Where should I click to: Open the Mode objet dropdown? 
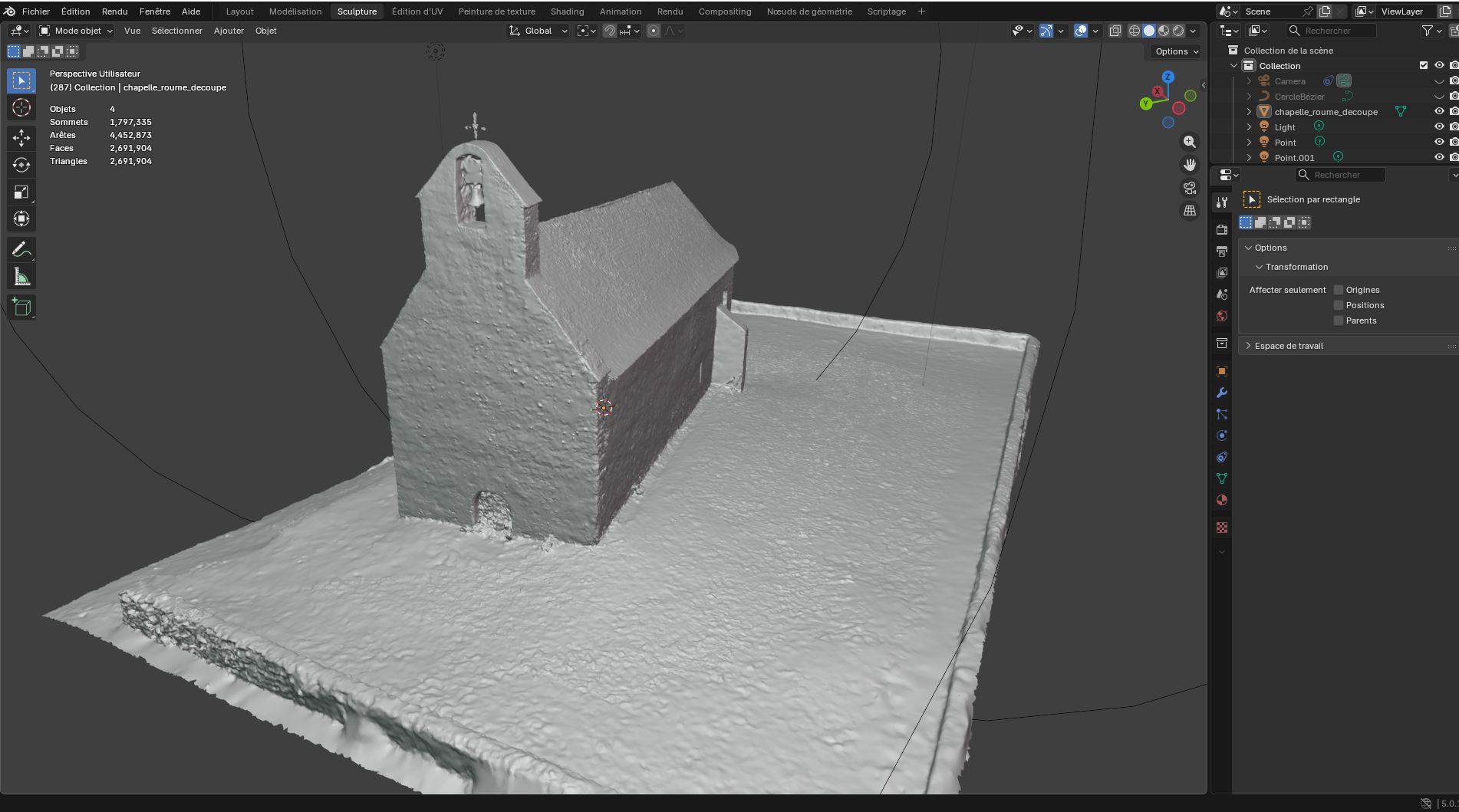tap(77, 31)
